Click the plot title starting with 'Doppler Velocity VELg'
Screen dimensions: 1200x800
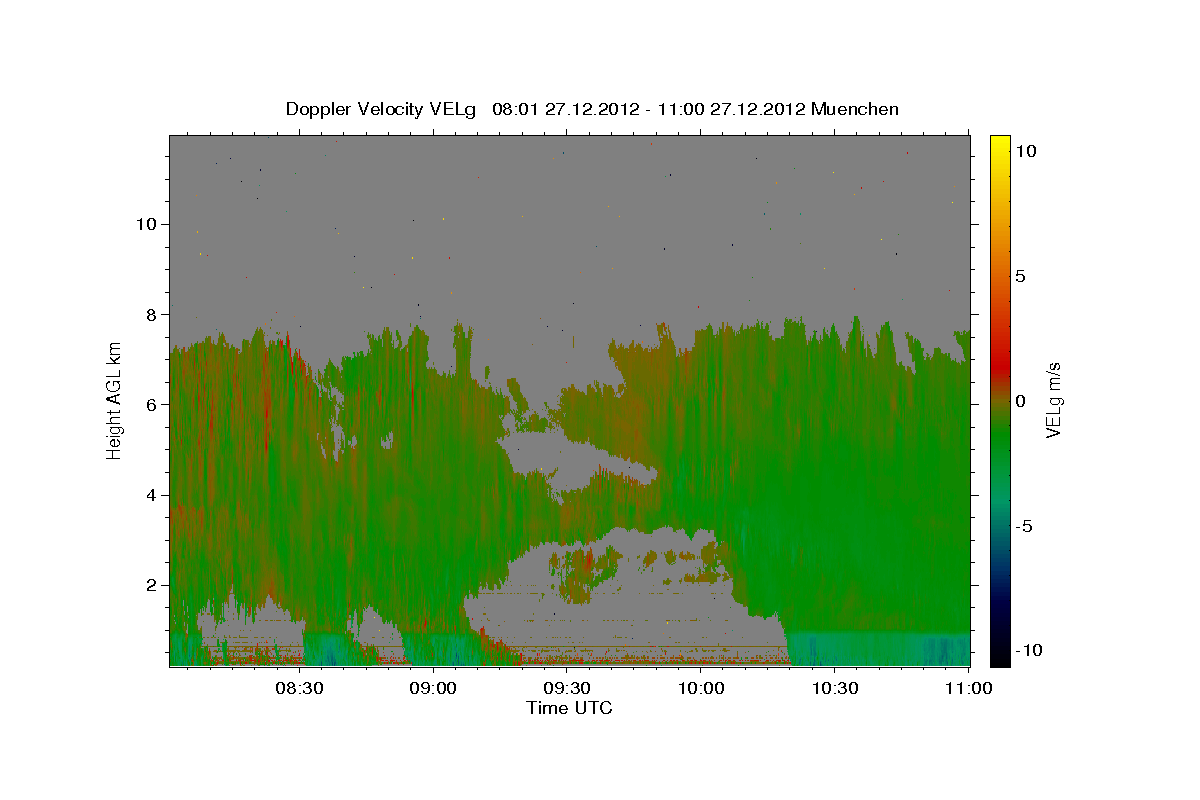(x=592, y=109)
